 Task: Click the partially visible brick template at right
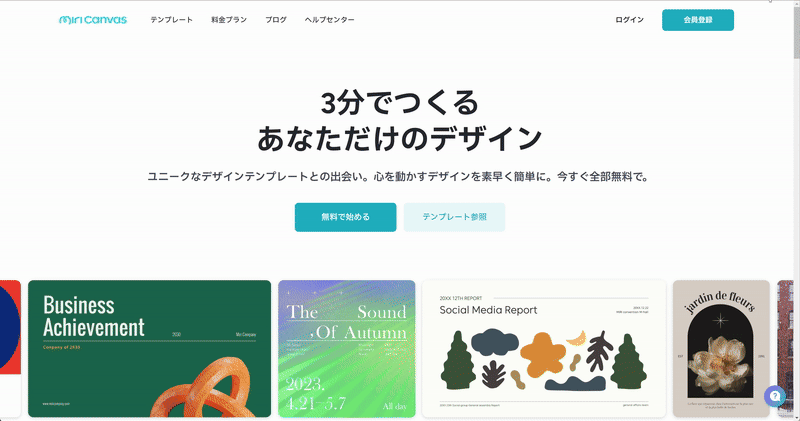[x=785, y=349]
